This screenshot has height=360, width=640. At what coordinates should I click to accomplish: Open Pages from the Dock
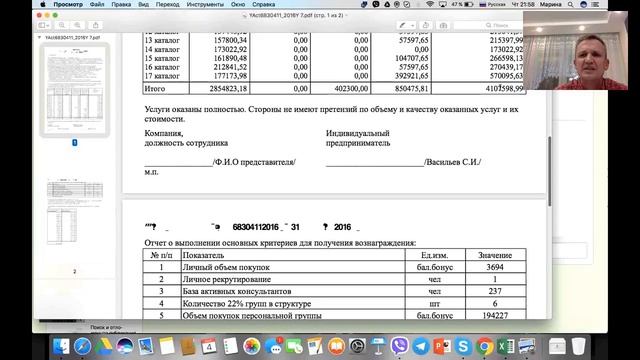click(315, 347)
